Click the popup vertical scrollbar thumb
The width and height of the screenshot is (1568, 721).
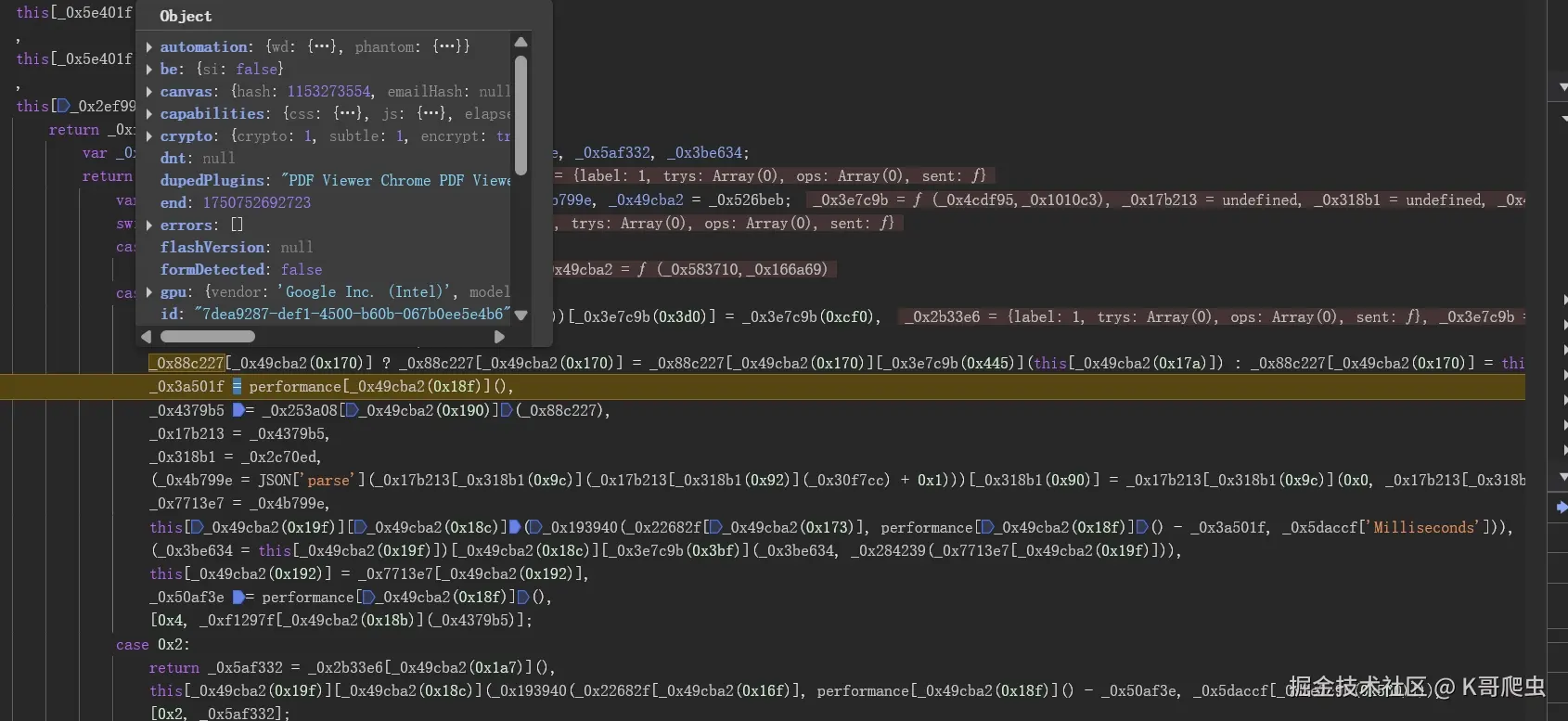(521, 115)
